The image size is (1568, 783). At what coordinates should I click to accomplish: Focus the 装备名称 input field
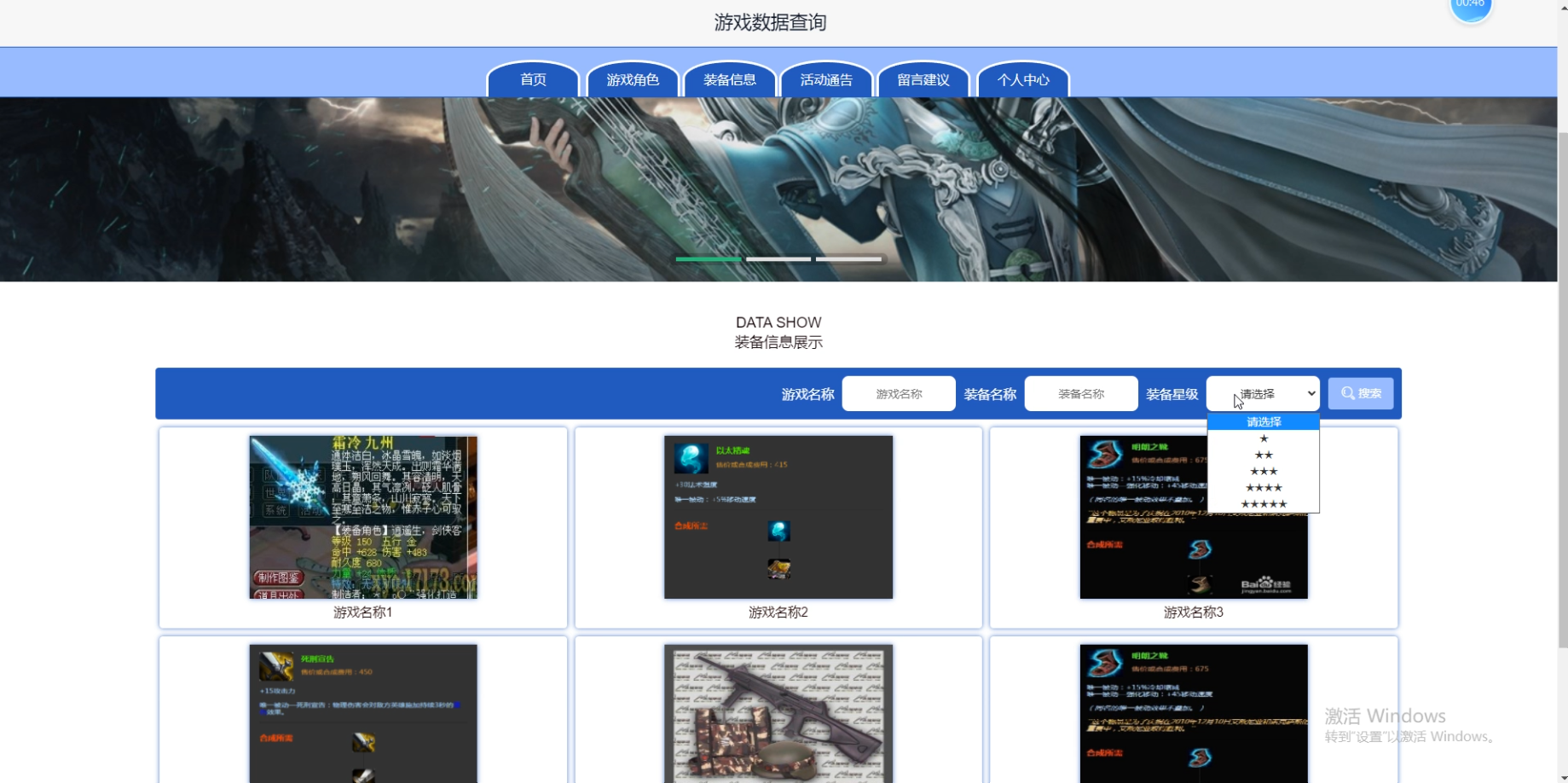[1081, 393]
